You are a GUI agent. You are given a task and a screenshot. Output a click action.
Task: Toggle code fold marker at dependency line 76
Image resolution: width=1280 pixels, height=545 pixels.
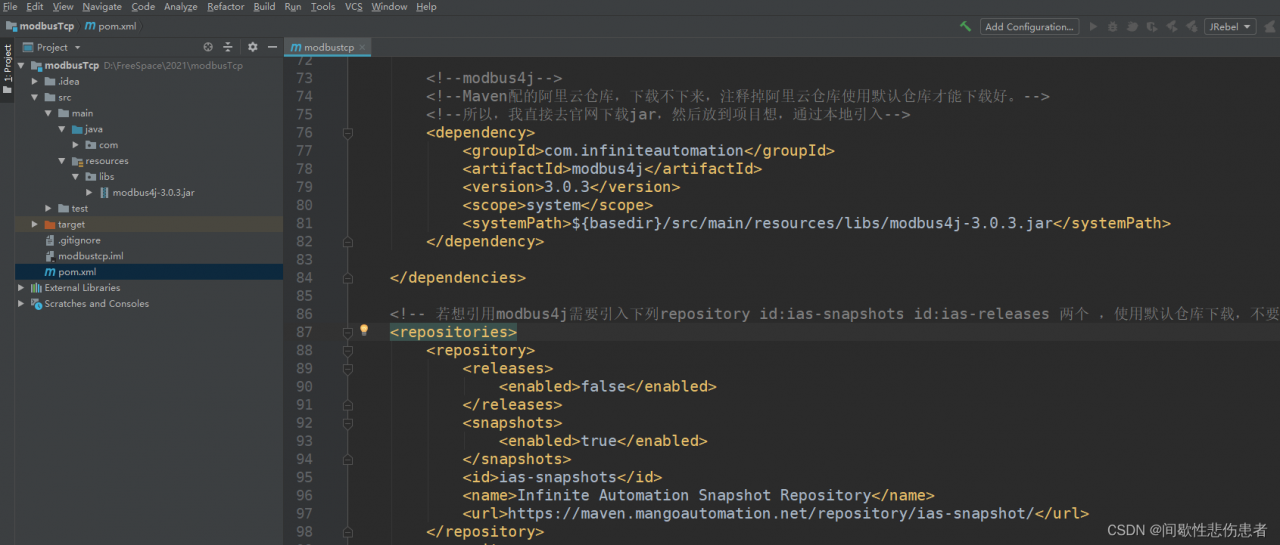pyautogui.click(x=348, y=132)
